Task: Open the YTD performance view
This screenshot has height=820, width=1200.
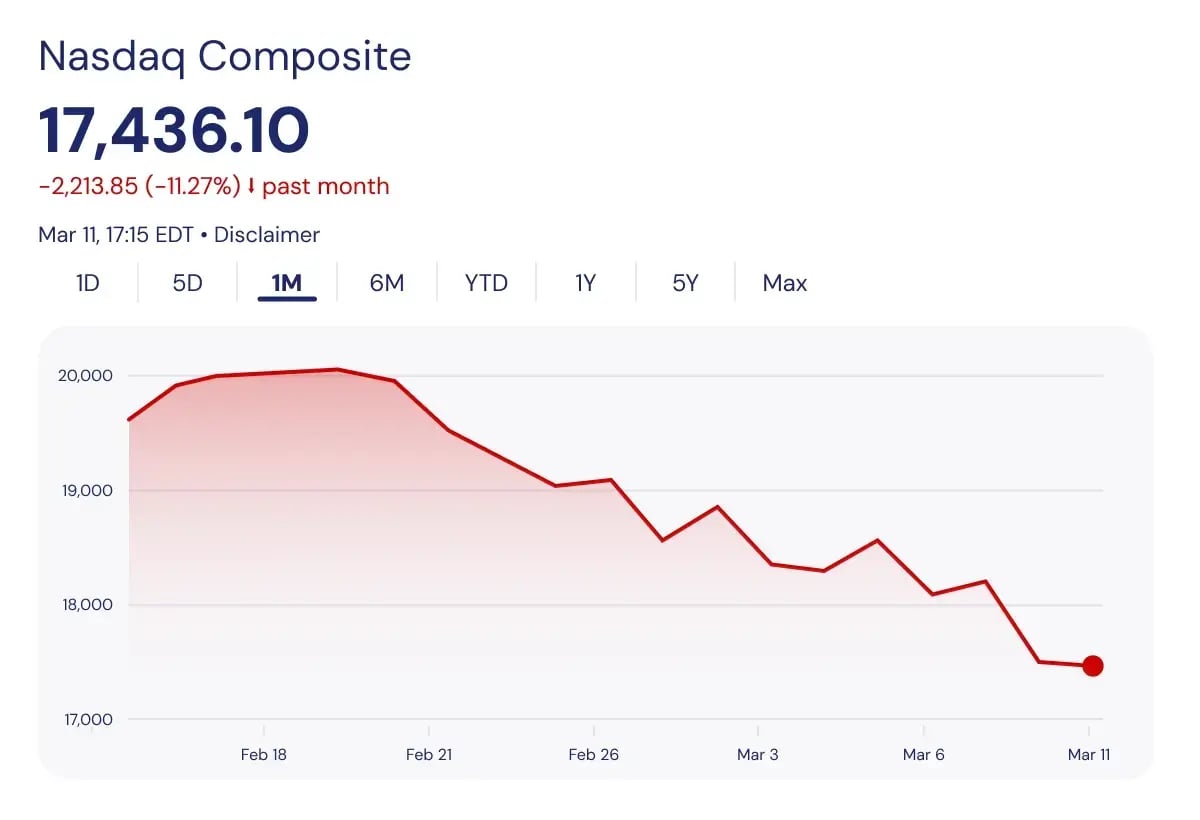Action: click(486, 283)
